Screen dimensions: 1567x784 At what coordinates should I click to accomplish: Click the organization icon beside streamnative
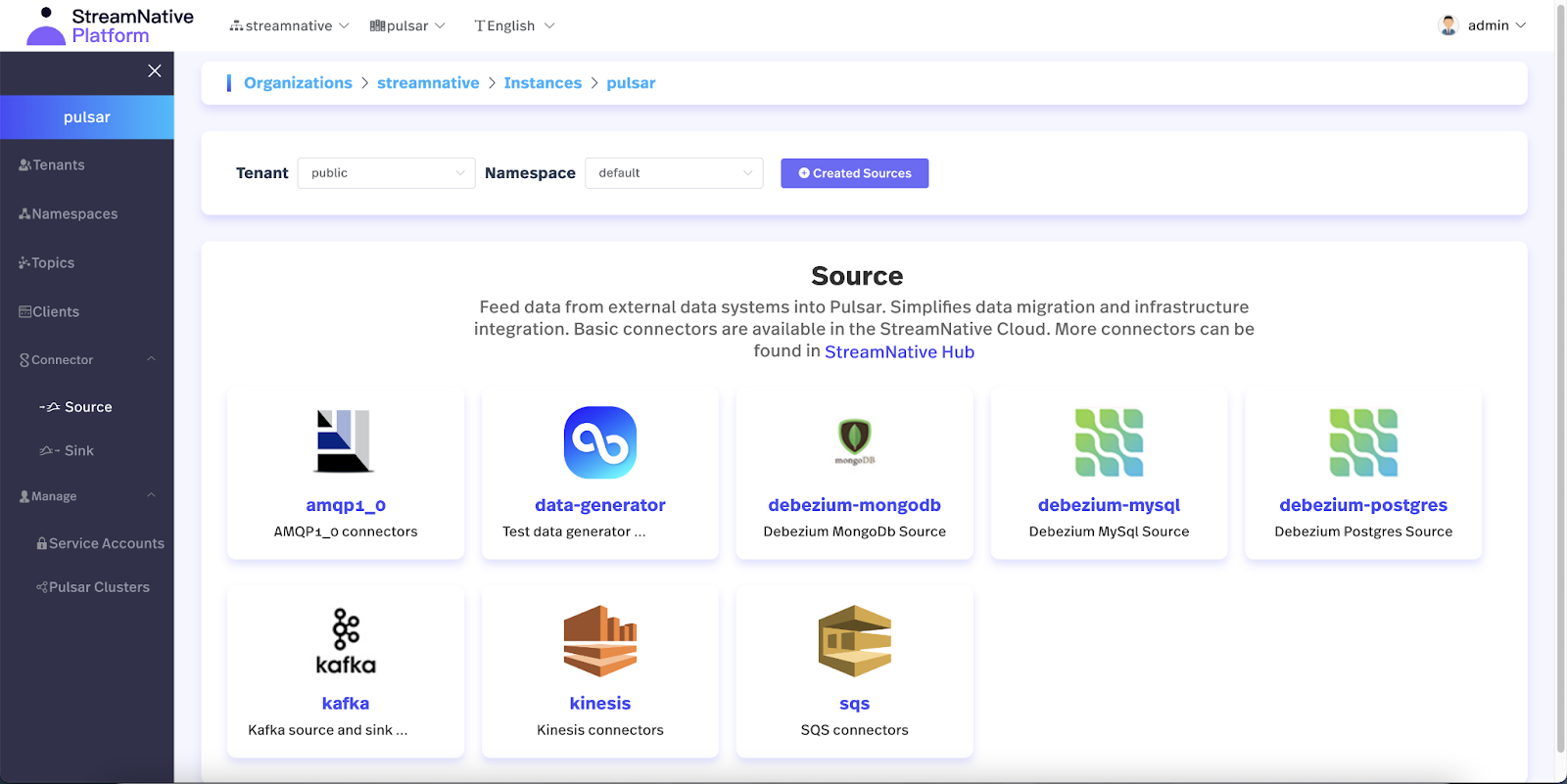click(x=236, y=25)
